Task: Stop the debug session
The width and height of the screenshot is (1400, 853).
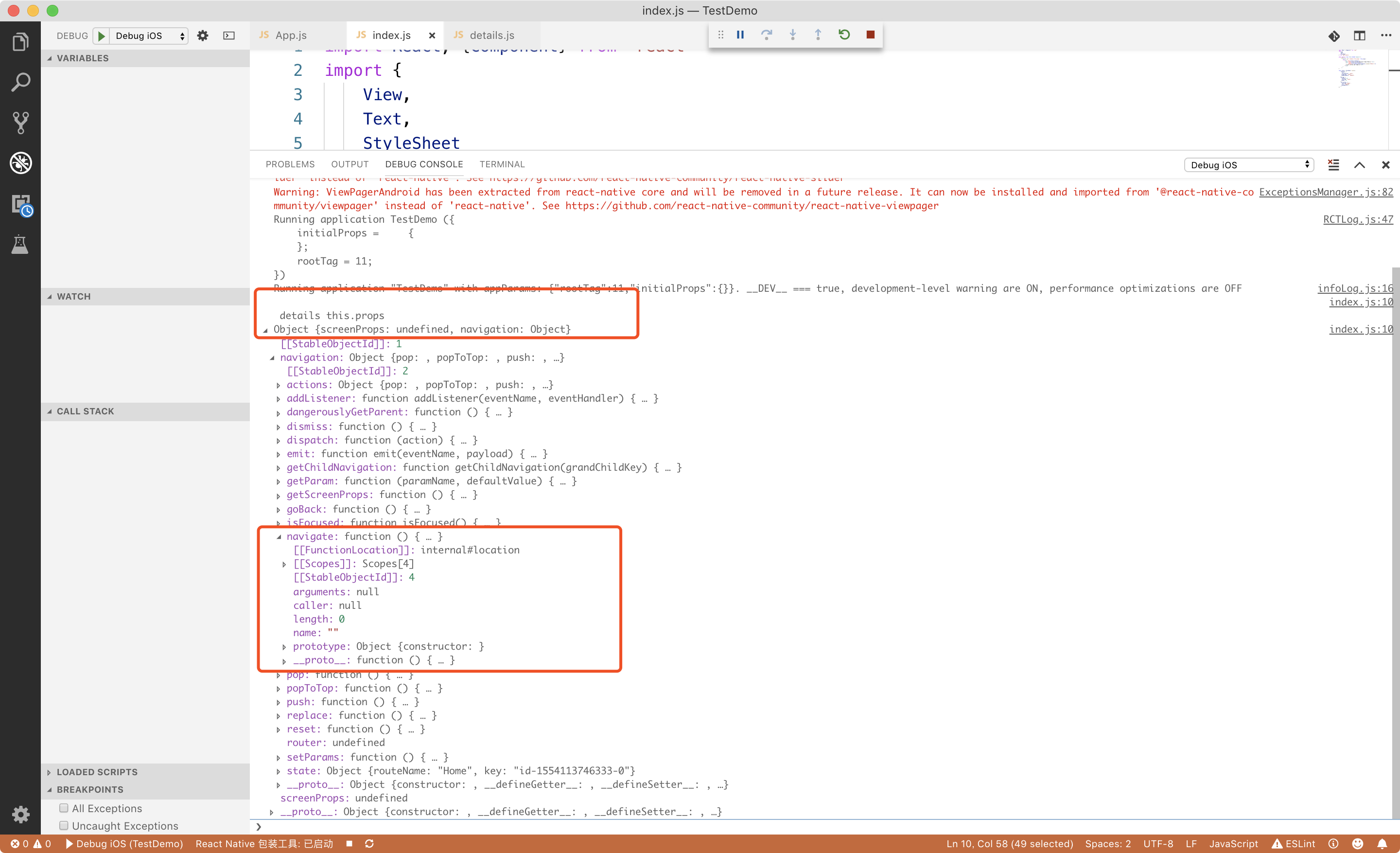Action: pos(871,35)
